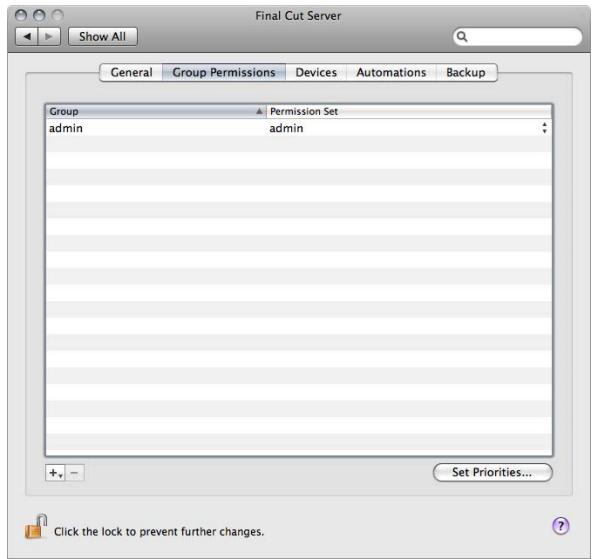The height and width of the screenshot is (559, 593).
Task: Click the lock description text
Action: coord(159,531)
